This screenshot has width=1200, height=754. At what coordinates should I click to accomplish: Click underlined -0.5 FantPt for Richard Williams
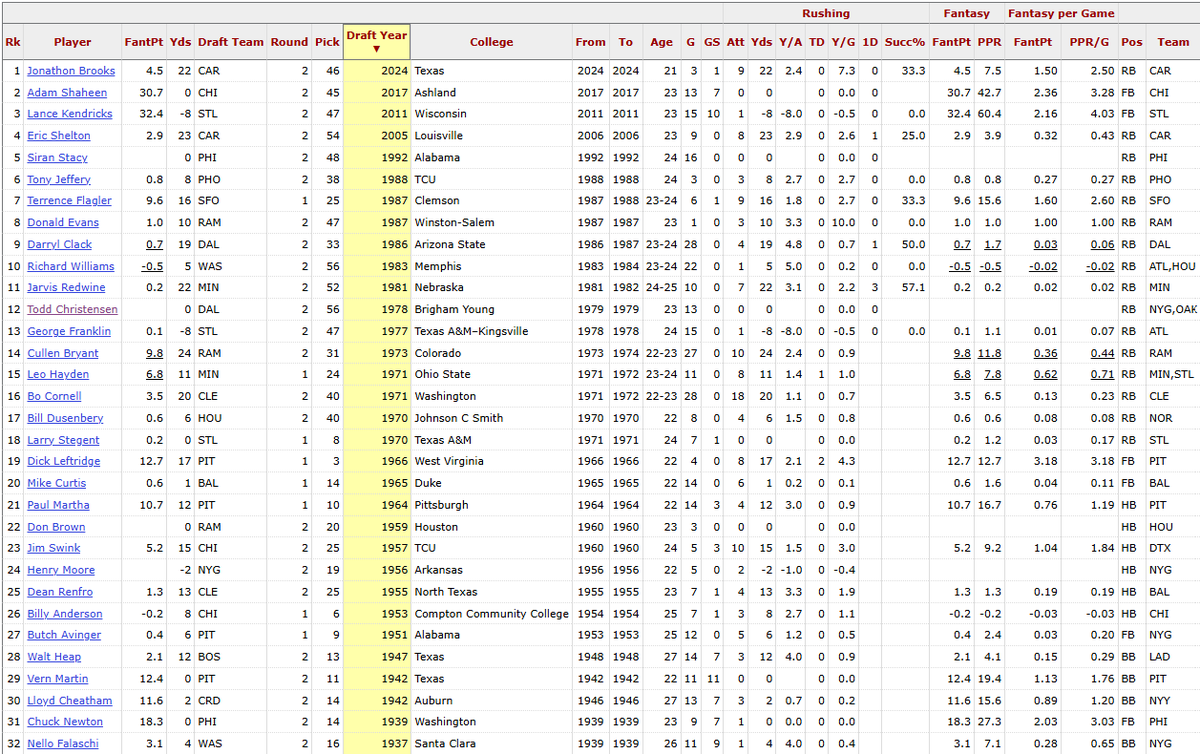[152, 267]
